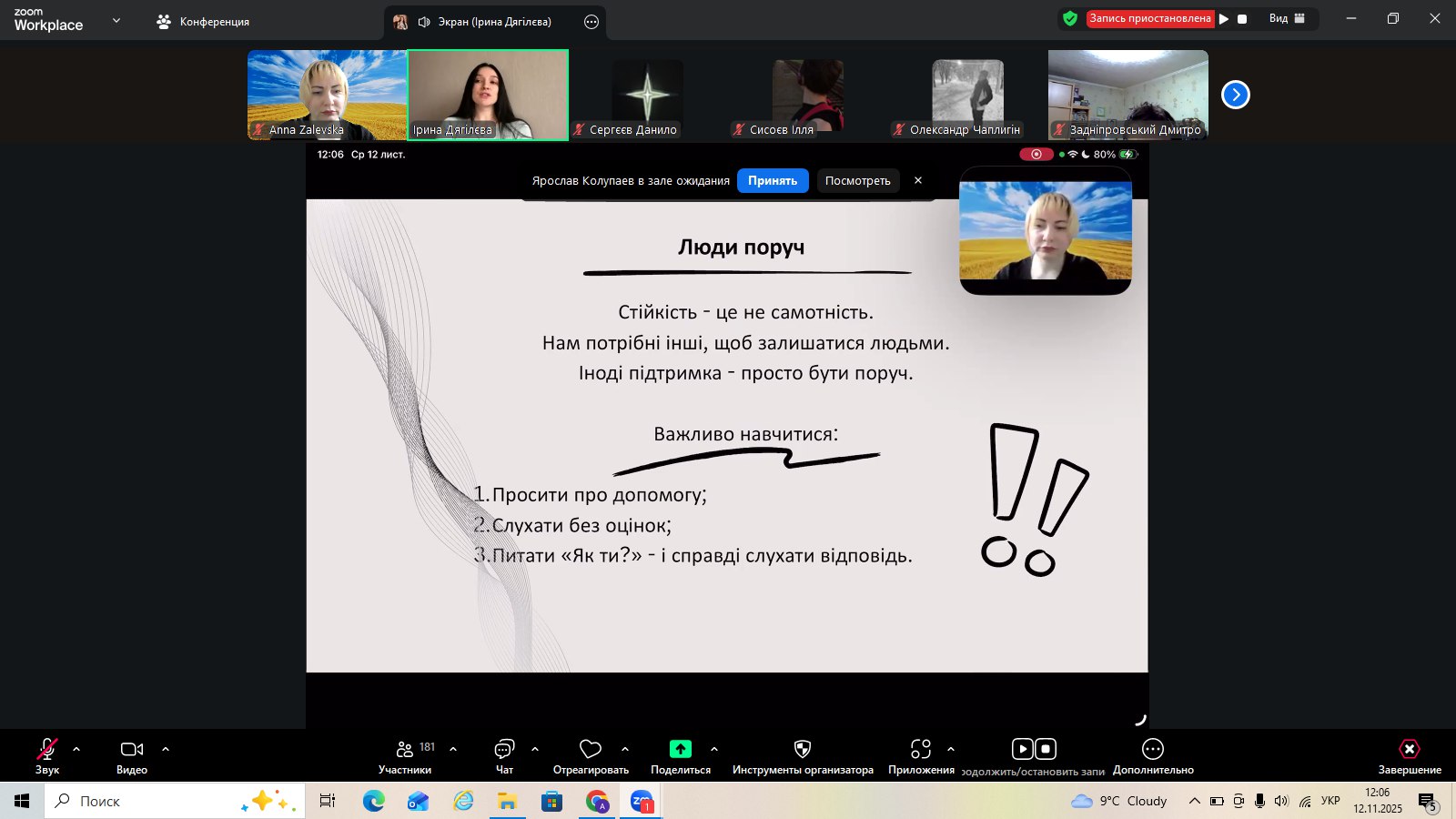Screen dimensions: 1456x819
Task: Toggle camera with the Видео button
Action: coord(132,750)
